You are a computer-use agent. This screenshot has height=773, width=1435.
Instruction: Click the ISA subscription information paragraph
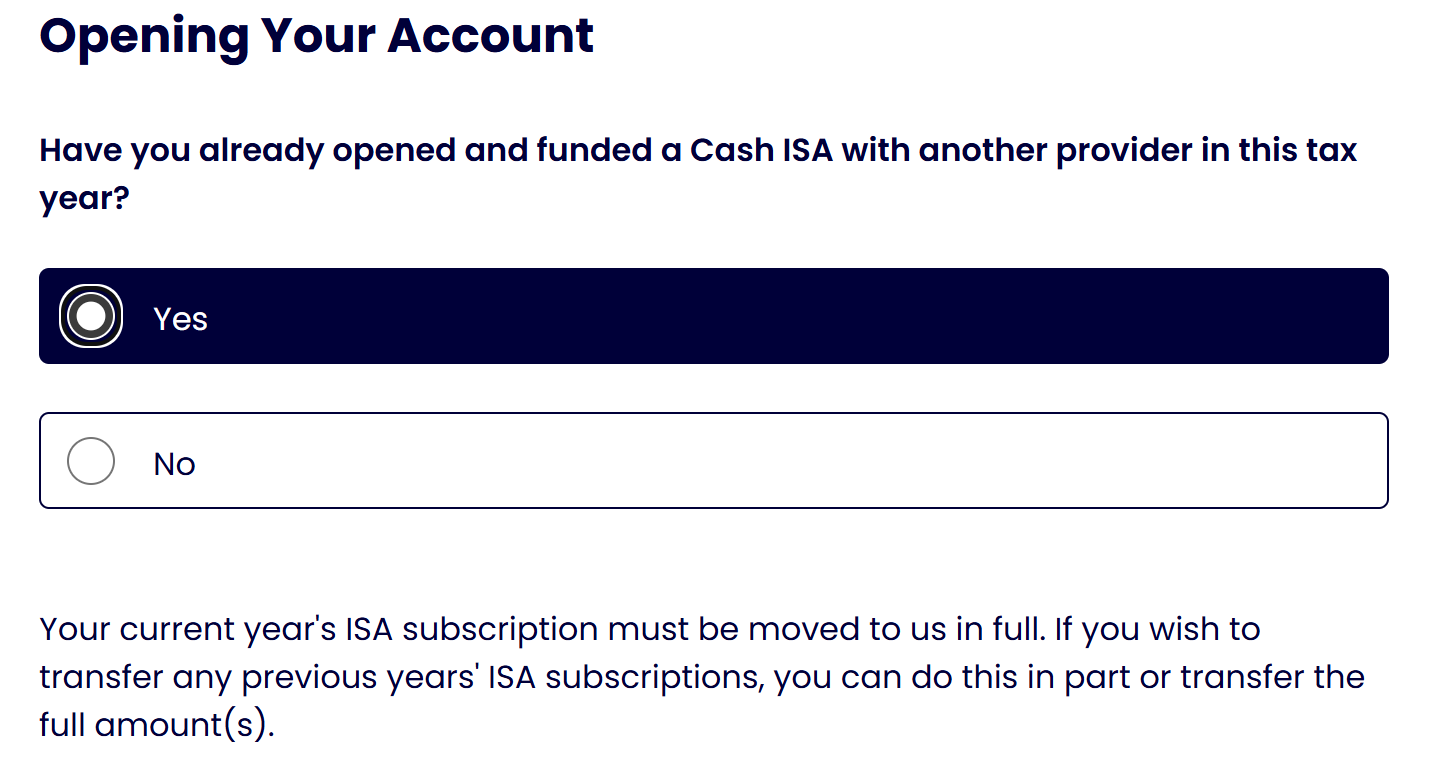702,677
